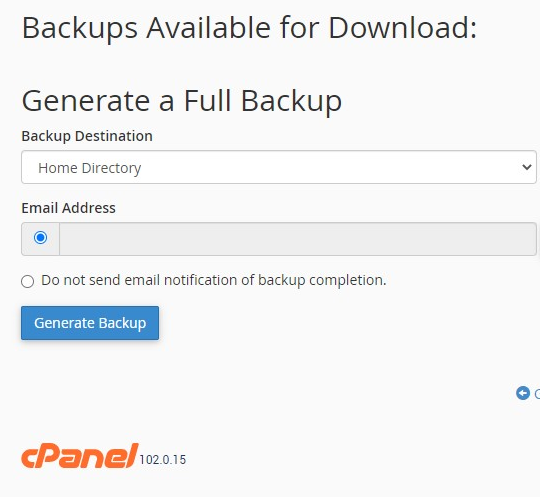The height and width of the screenshot is (497, 540).
Task: Follow the link beside the back arrow
Action: coord(537,394)
